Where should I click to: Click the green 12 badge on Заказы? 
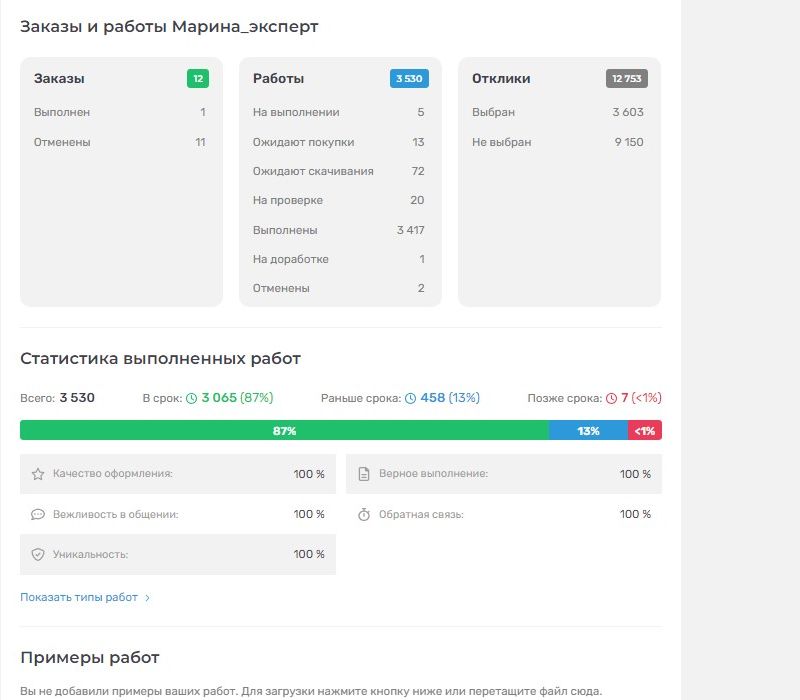[197, 78]
